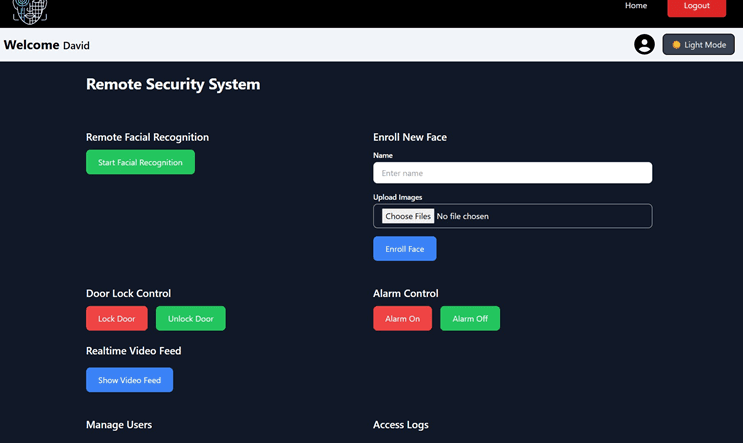The image size is (743, 443).
Task: Click the 'Door Lock Control' heading
Action: [128, 293]
